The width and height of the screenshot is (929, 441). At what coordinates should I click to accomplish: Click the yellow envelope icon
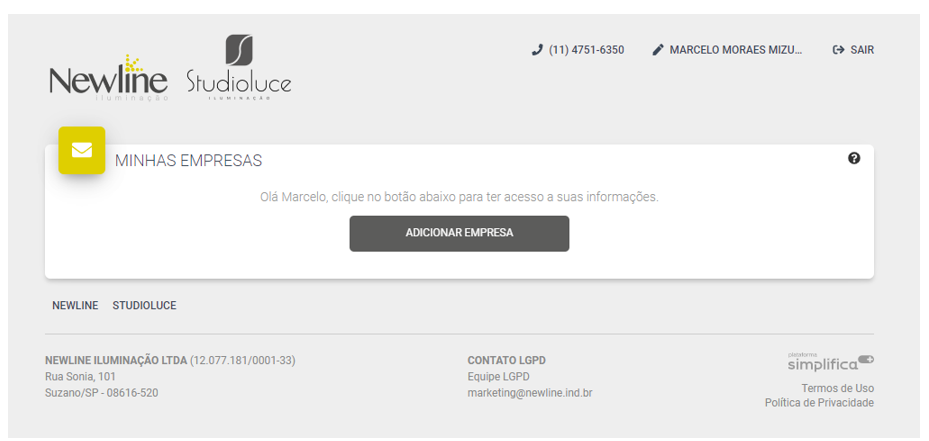82,150
